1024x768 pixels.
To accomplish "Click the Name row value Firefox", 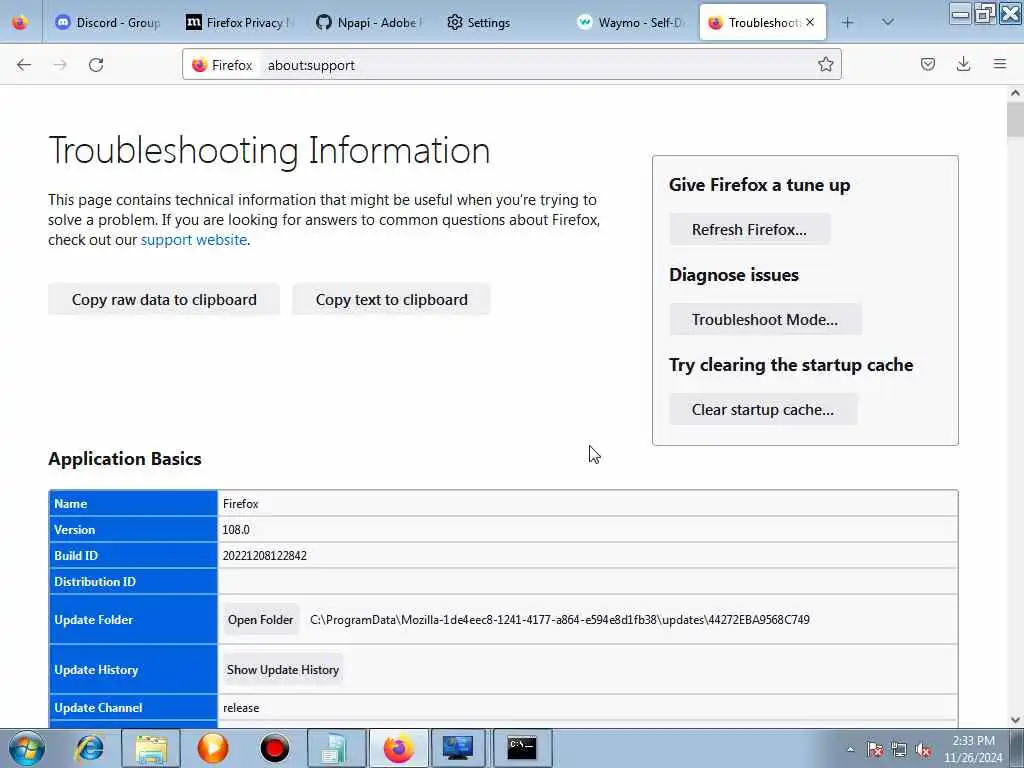I will coord(240,504).
